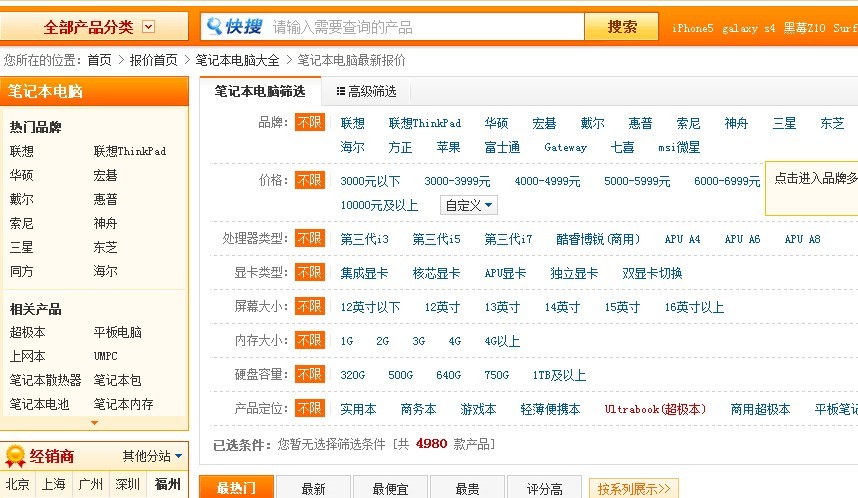Select 不限 toggle for 品牌 filter
This screenshot has width=858, height=498.
309,122
